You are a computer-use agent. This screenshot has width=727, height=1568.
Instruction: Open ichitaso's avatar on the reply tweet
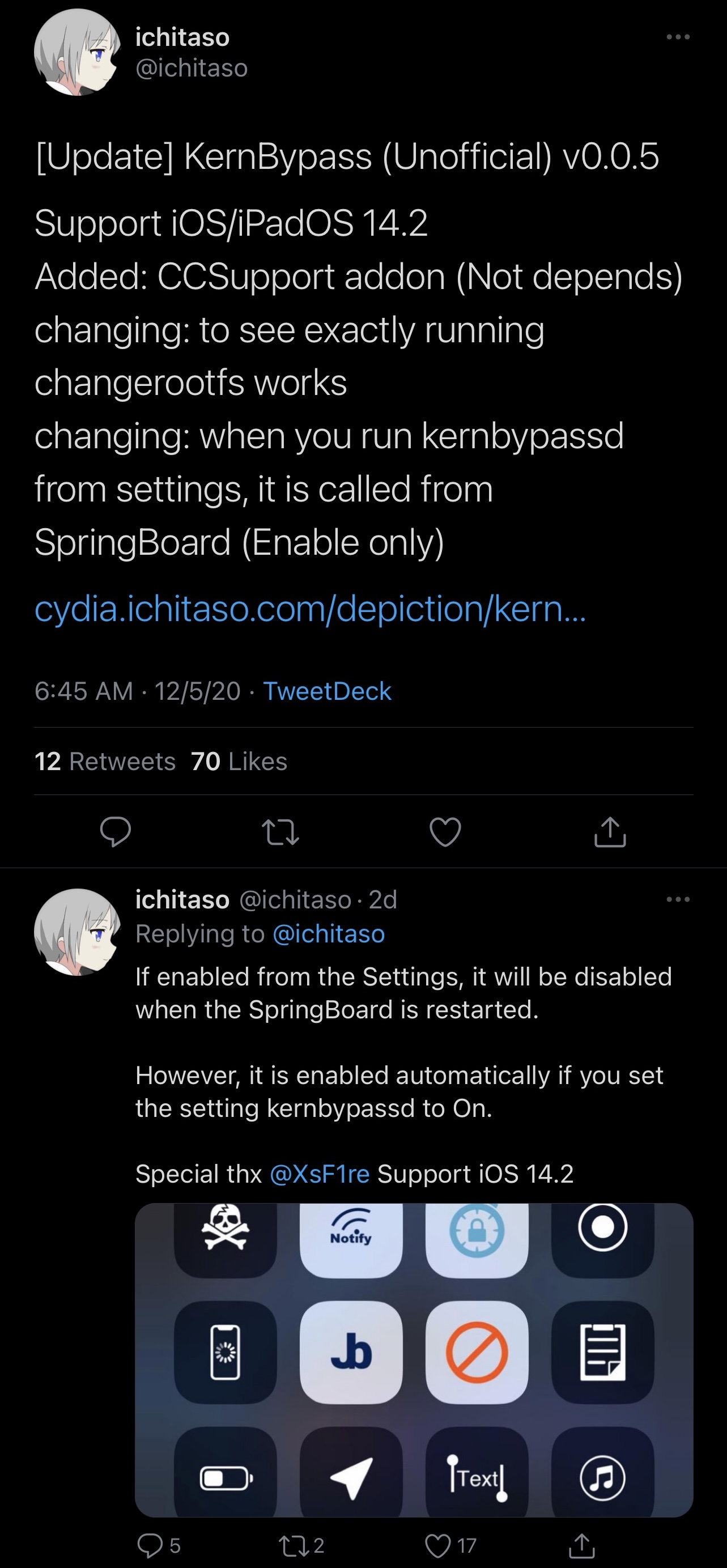coord(77,932)
